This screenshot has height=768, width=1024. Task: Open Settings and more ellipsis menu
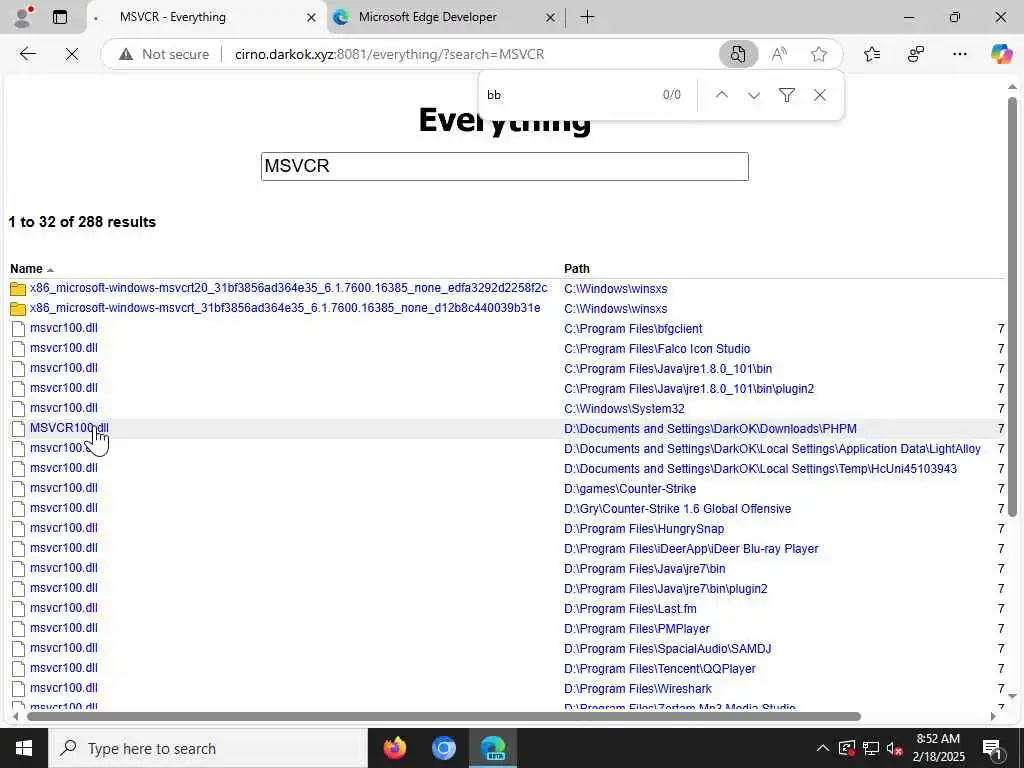point(959,54)
